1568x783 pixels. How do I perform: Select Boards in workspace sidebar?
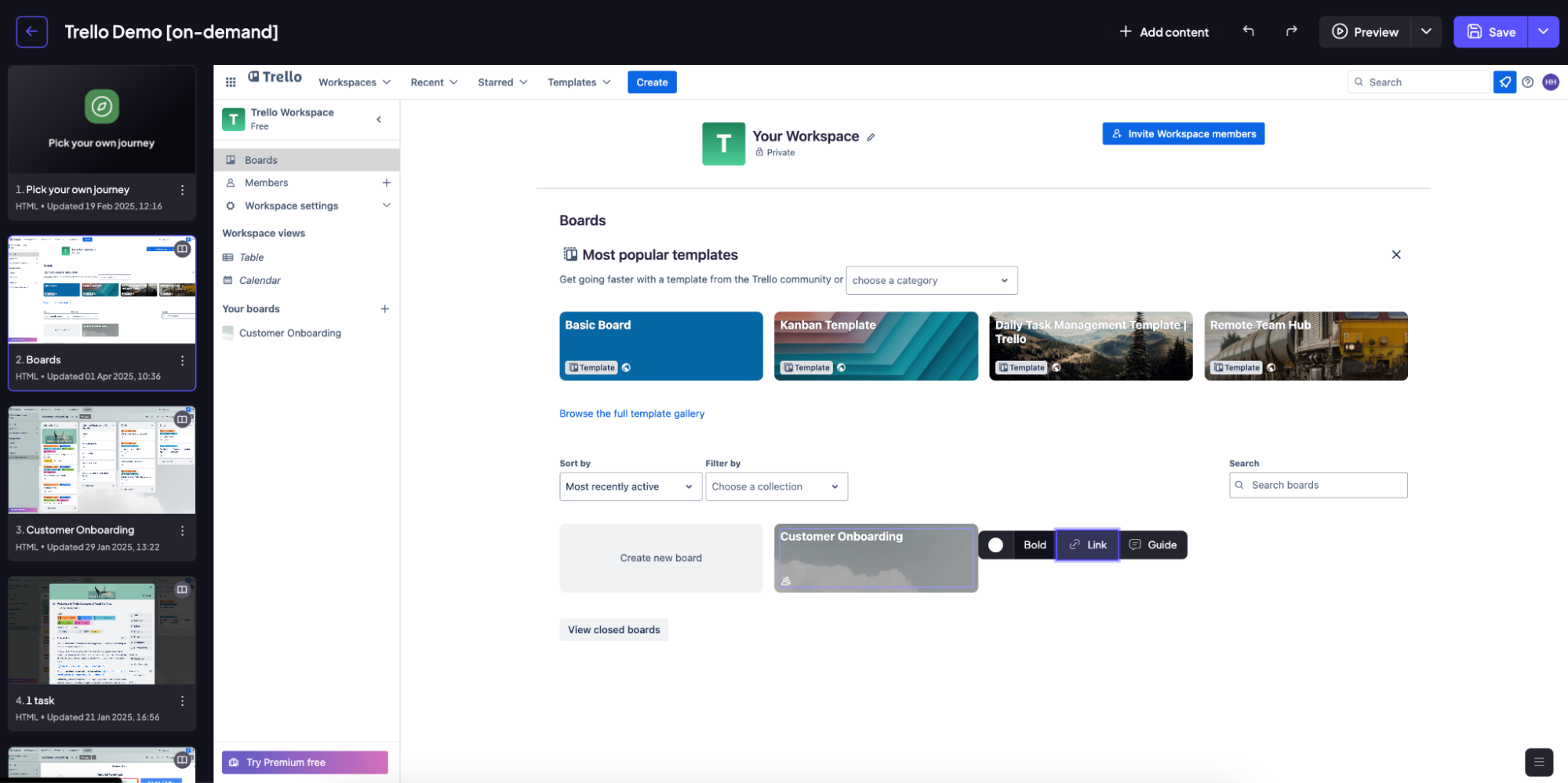[307, 160]
